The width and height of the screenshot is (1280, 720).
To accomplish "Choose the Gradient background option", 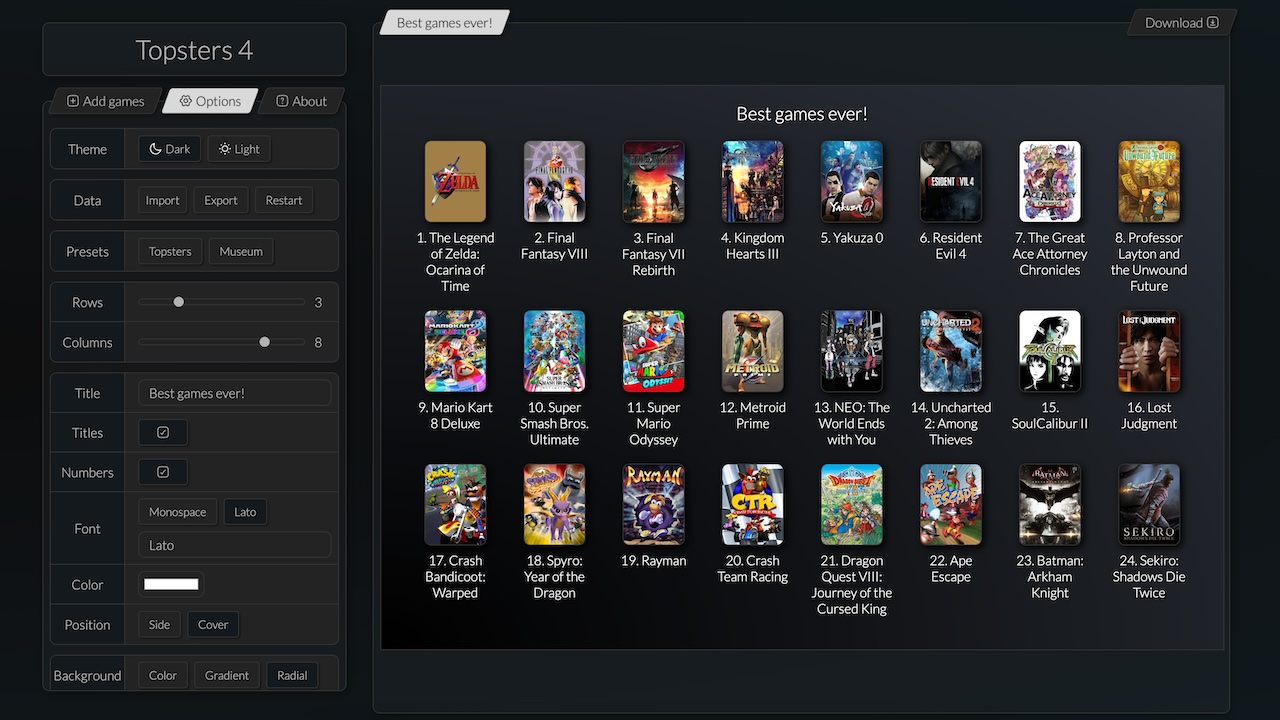I will [227, 675].
